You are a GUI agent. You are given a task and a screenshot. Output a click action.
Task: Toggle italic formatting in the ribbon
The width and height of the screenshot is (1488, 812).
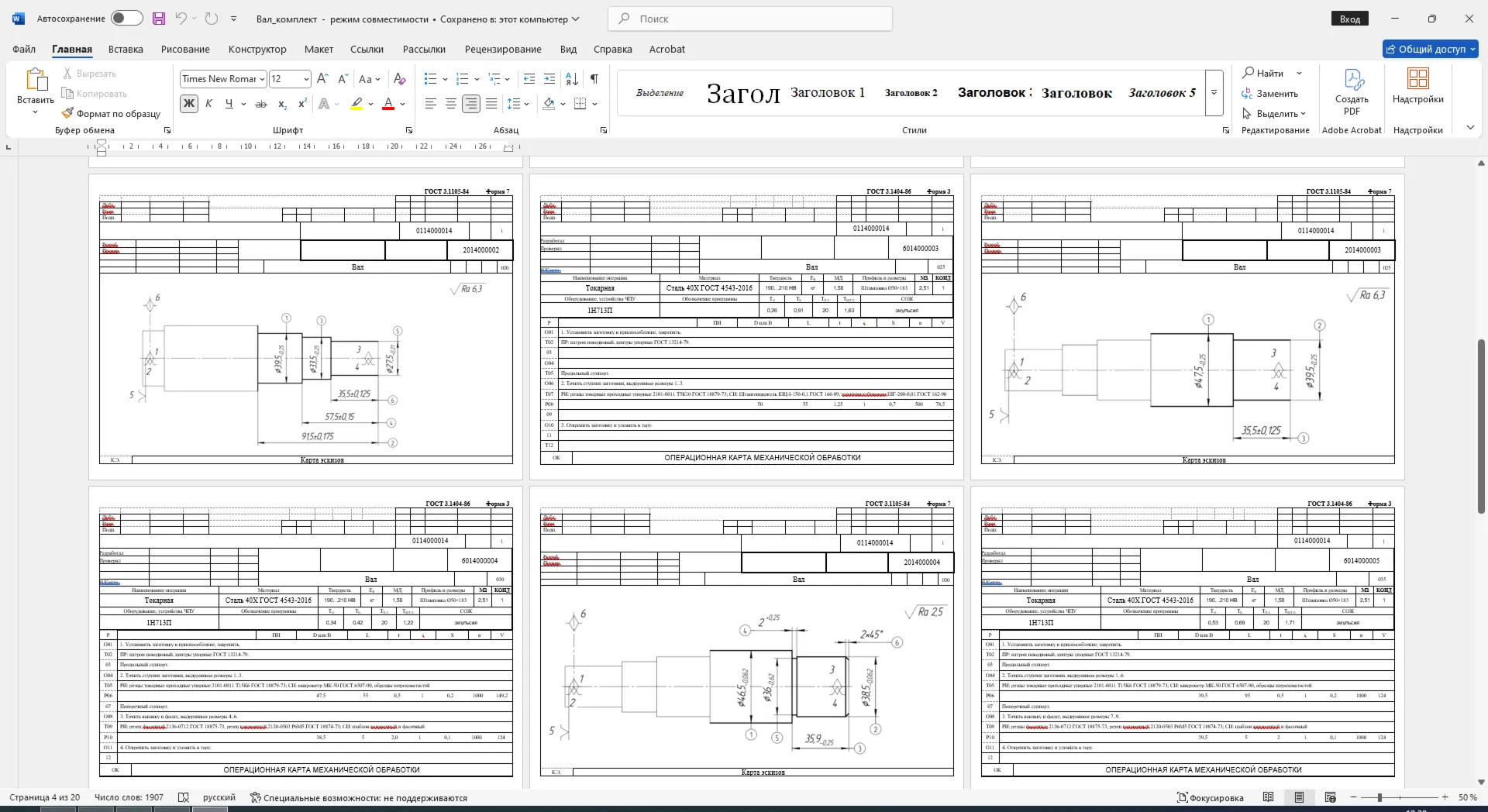tap(208, 104)
